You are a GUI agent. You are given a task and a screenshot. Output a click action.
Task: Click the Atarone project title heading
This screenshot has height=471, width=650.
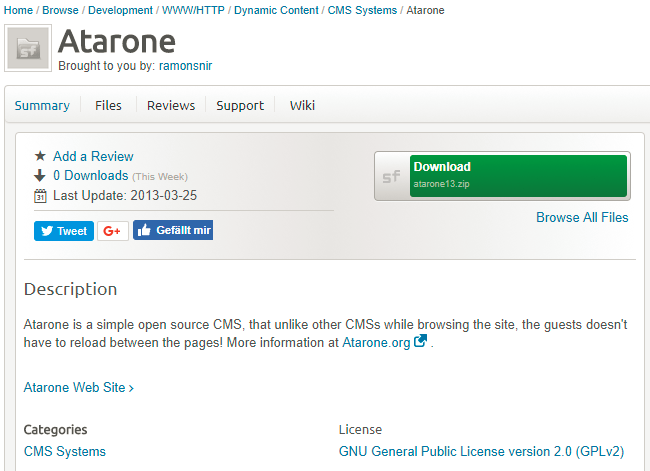tap(117, 41)
